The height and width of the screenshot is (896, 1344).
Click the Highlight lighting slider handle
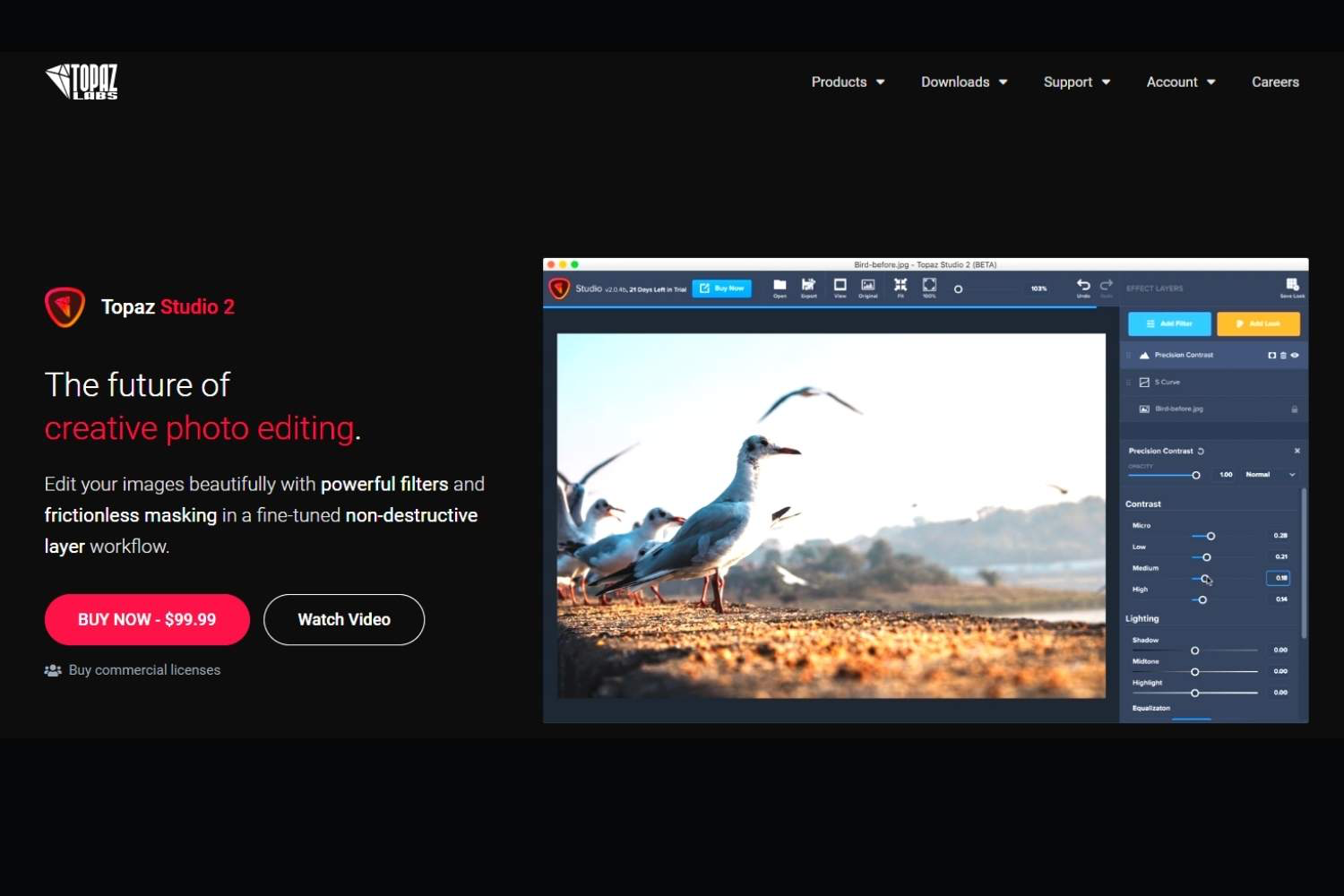click(x=1194, y=694)
